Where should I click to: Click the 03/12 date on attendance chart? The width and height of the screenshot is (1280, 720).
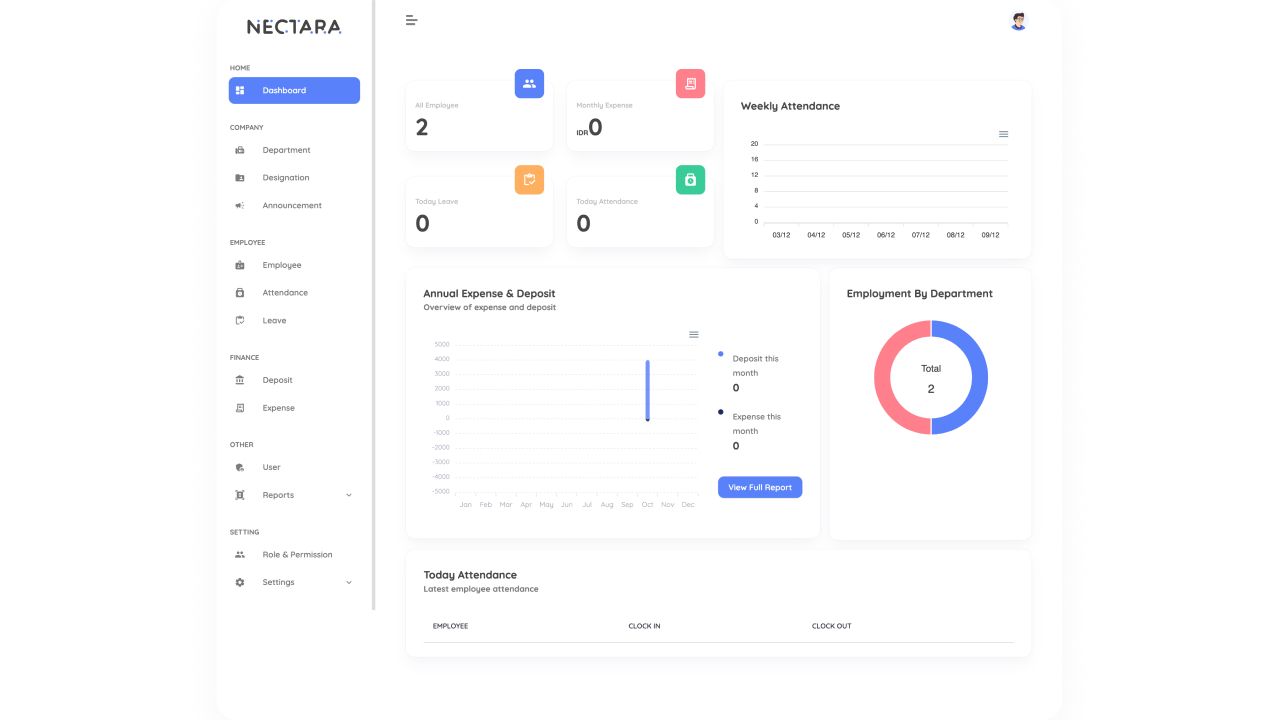pyautogui.click(x=782, y=235)
